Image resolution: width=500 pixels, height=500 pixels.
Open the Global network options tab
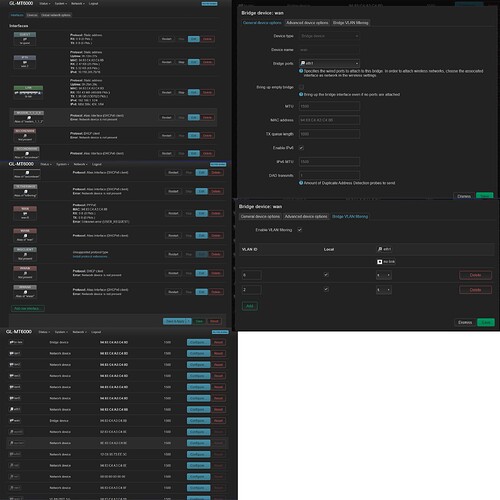click(x=56, y=15)
